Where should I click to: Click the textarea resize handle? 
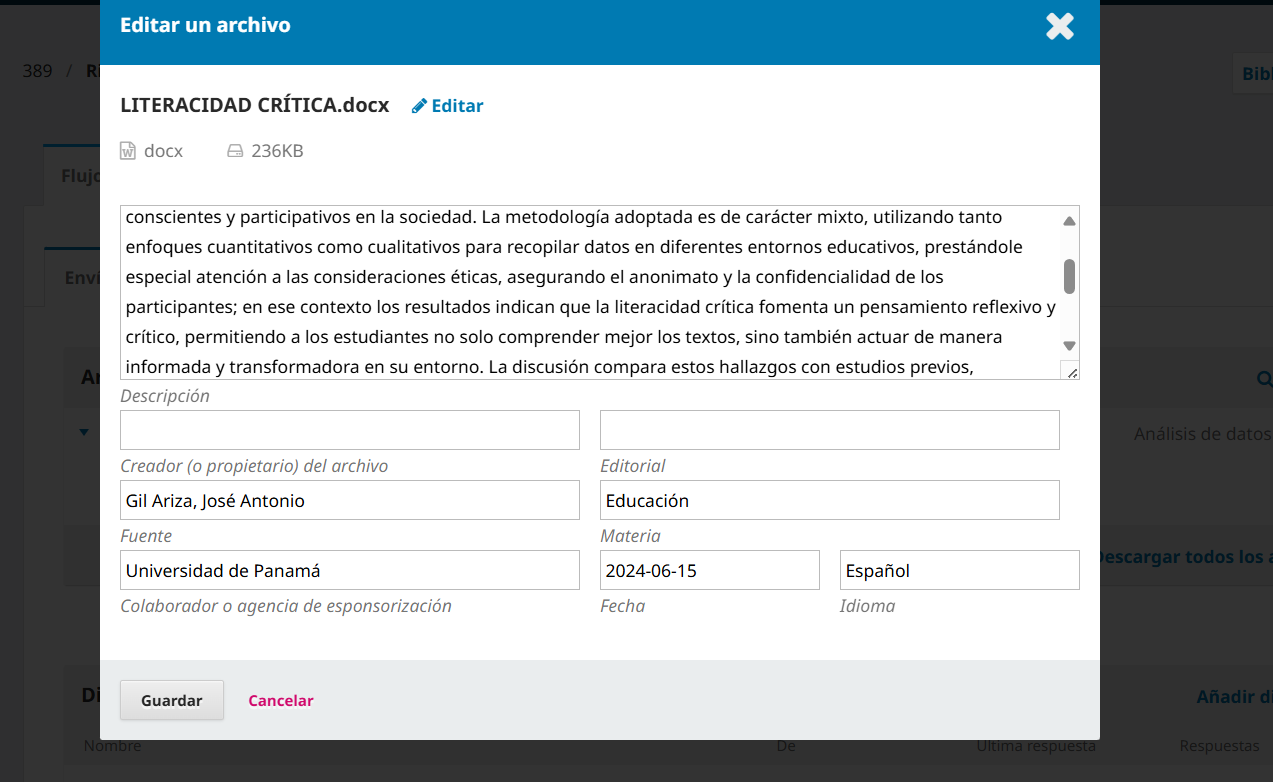(x=1072, y=372)
